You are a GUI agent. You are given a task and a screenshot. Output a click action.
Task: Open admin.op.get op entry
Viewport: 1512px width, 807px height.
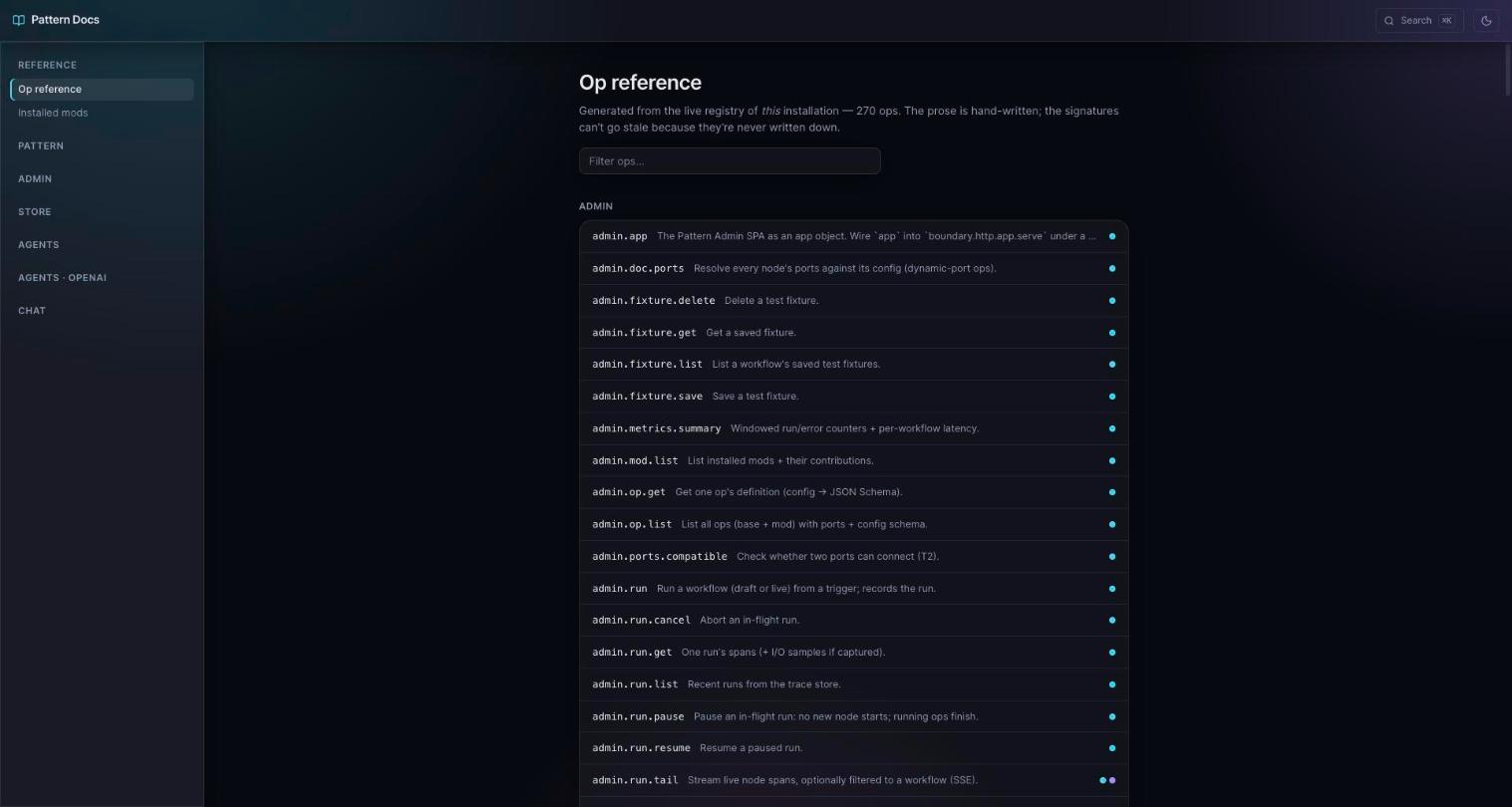854,492
